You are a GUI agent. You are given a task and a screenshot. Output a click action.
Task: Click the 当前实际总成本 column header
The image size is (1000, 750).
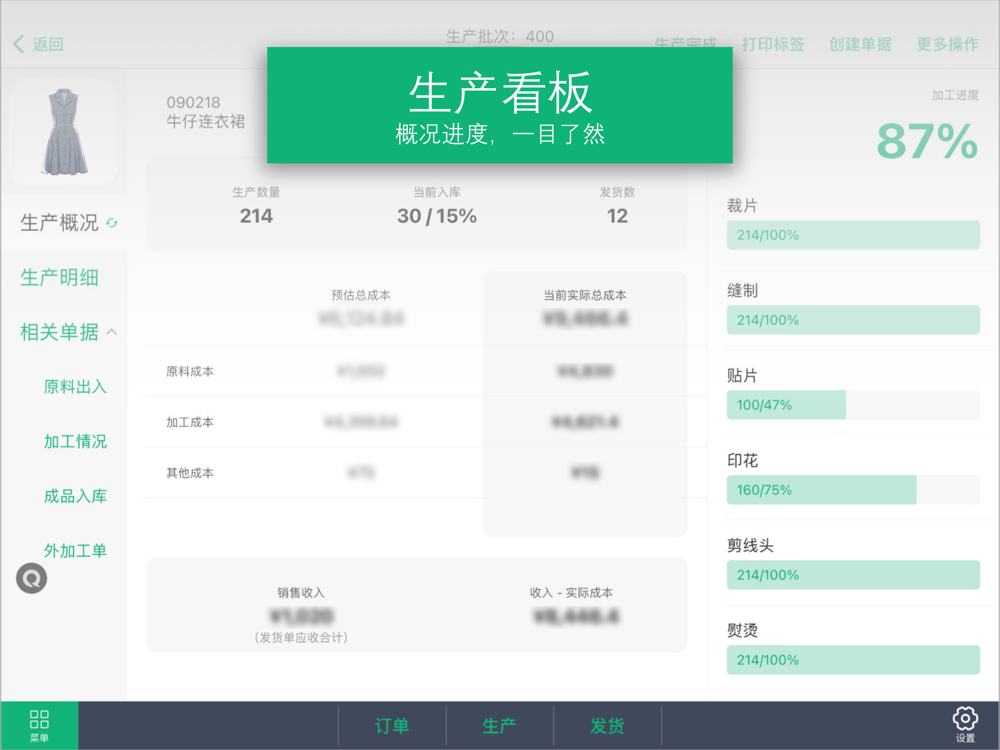[585, 295]
